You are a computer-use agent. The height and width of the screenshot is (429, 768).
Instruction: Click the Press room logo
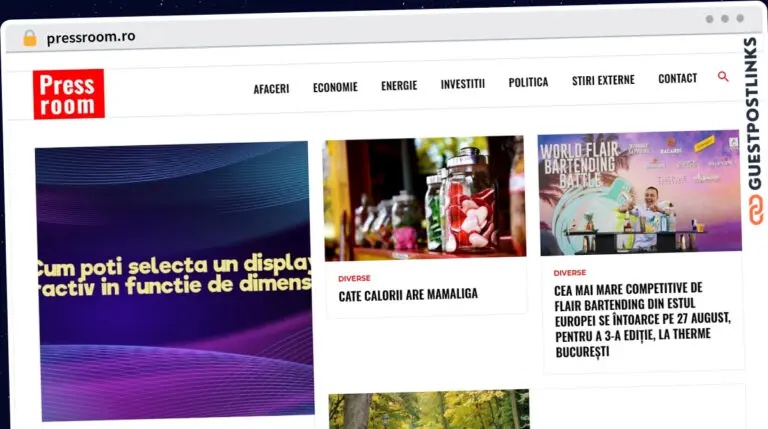pyautogui.click(x=69, y=94)
